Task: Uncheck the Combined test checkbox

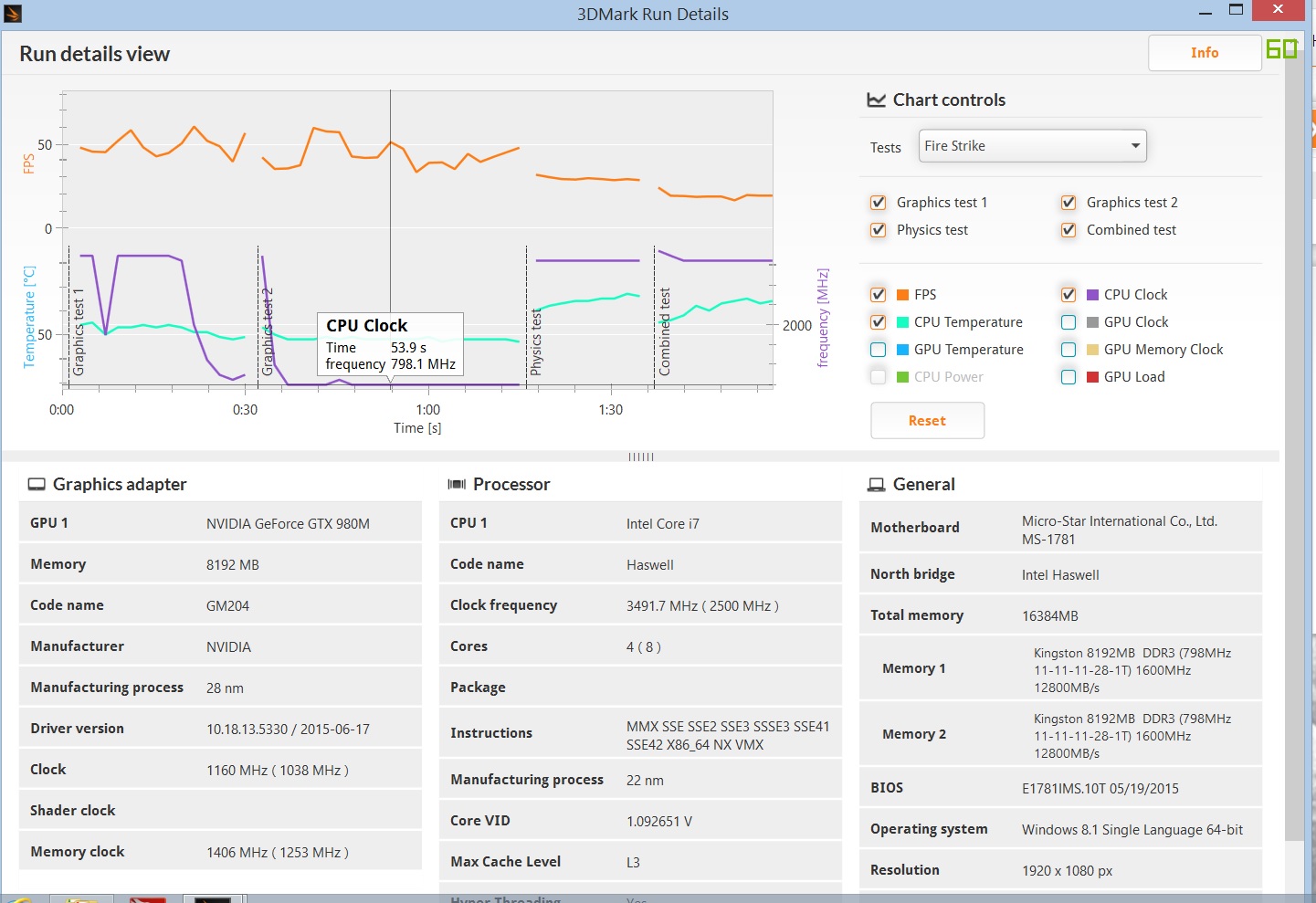Action: pos(1069,230)
